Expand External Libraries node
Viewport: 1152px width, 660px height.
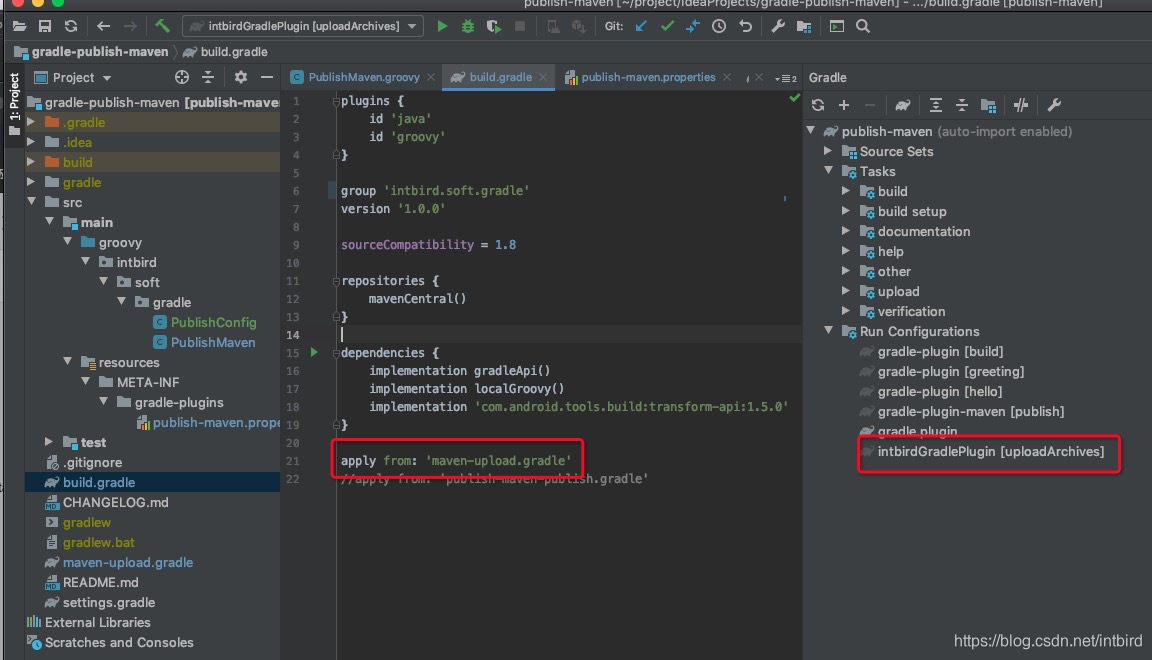(x=98, y=622)
